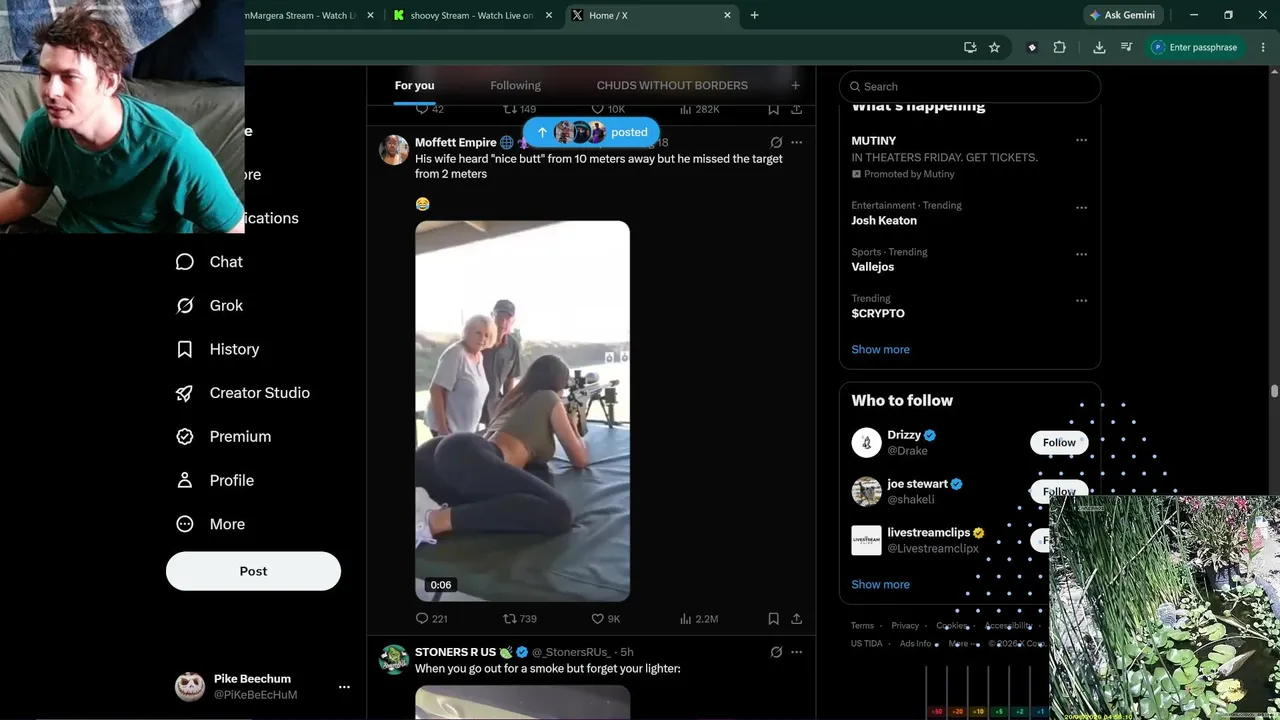Close the shoovy Stream browser tab

pyautogui.click(x=549, y=15)
